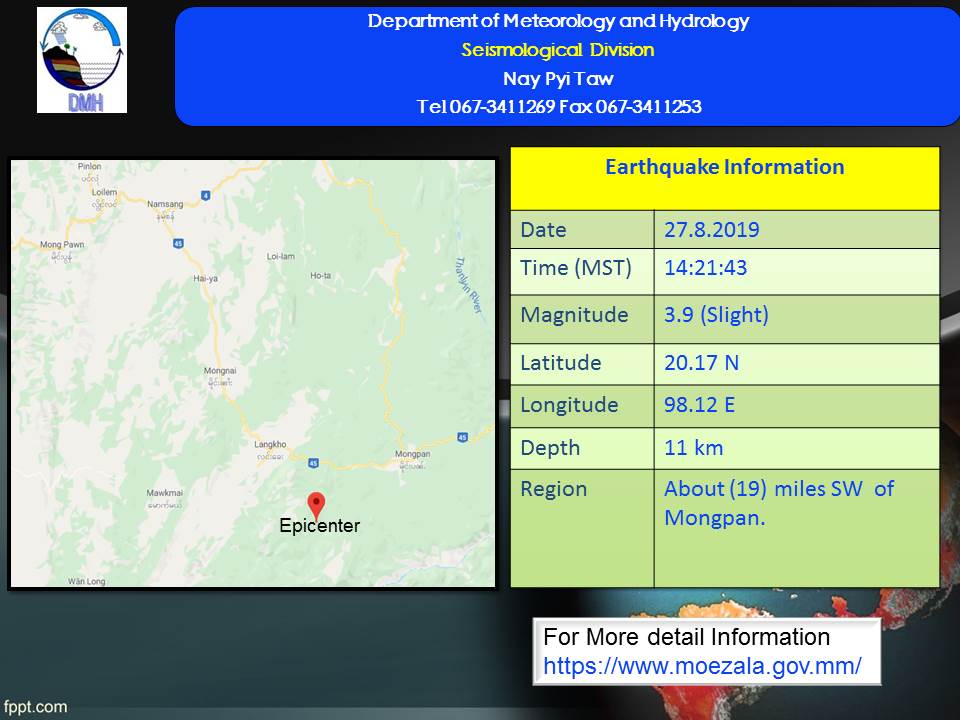The height and width of the screenshot is (720, 960).
Task: Click the "Depth" row label
Action: point(550,448)
